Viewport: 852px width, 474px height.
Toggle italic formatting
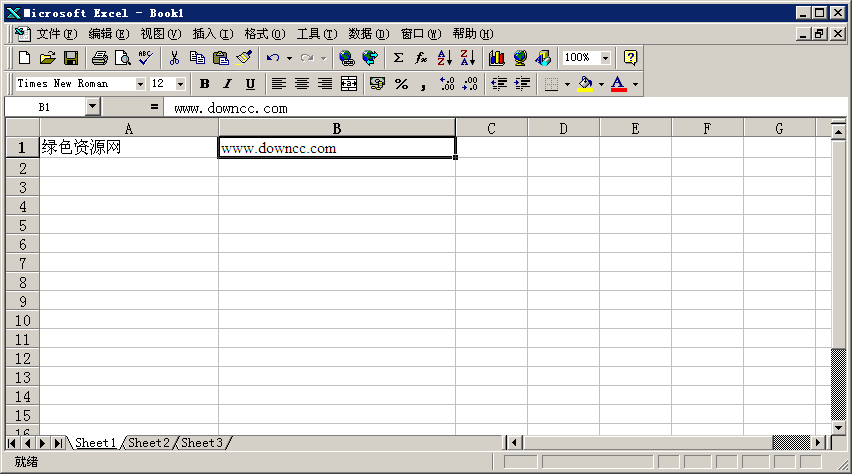click(227, 84)
